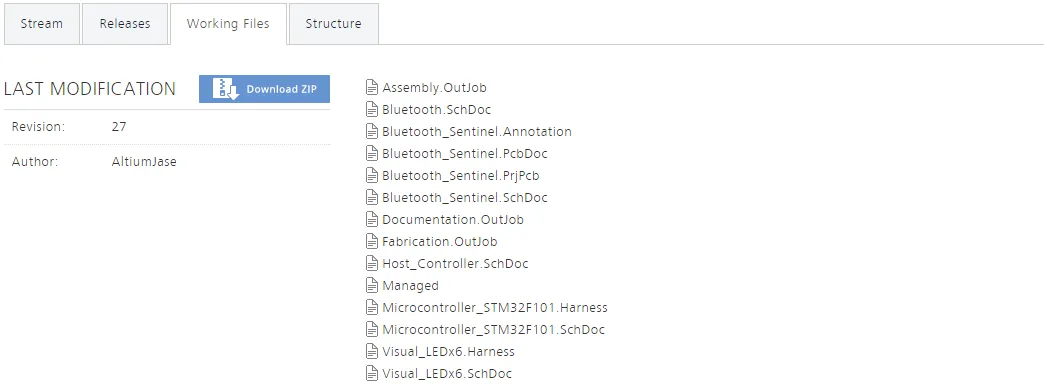1047x384 pixels.
Task: Click the icon for Visual_LEDx6.Harness
Action: pos(372,352)
